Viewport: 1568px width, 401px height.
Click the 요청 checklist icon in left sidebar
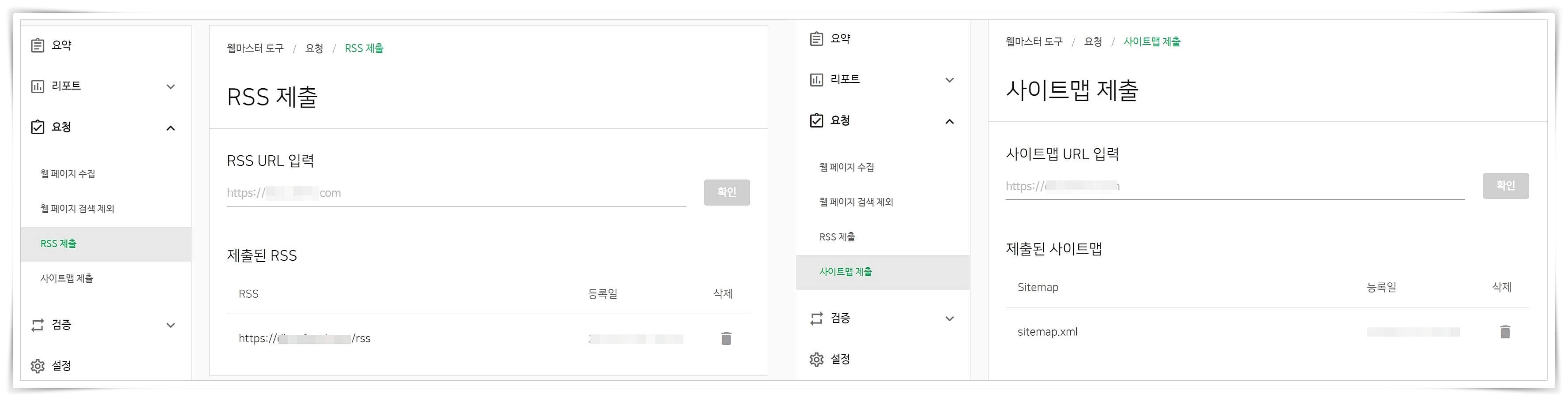pyautogui.click(x=38, y=127)
